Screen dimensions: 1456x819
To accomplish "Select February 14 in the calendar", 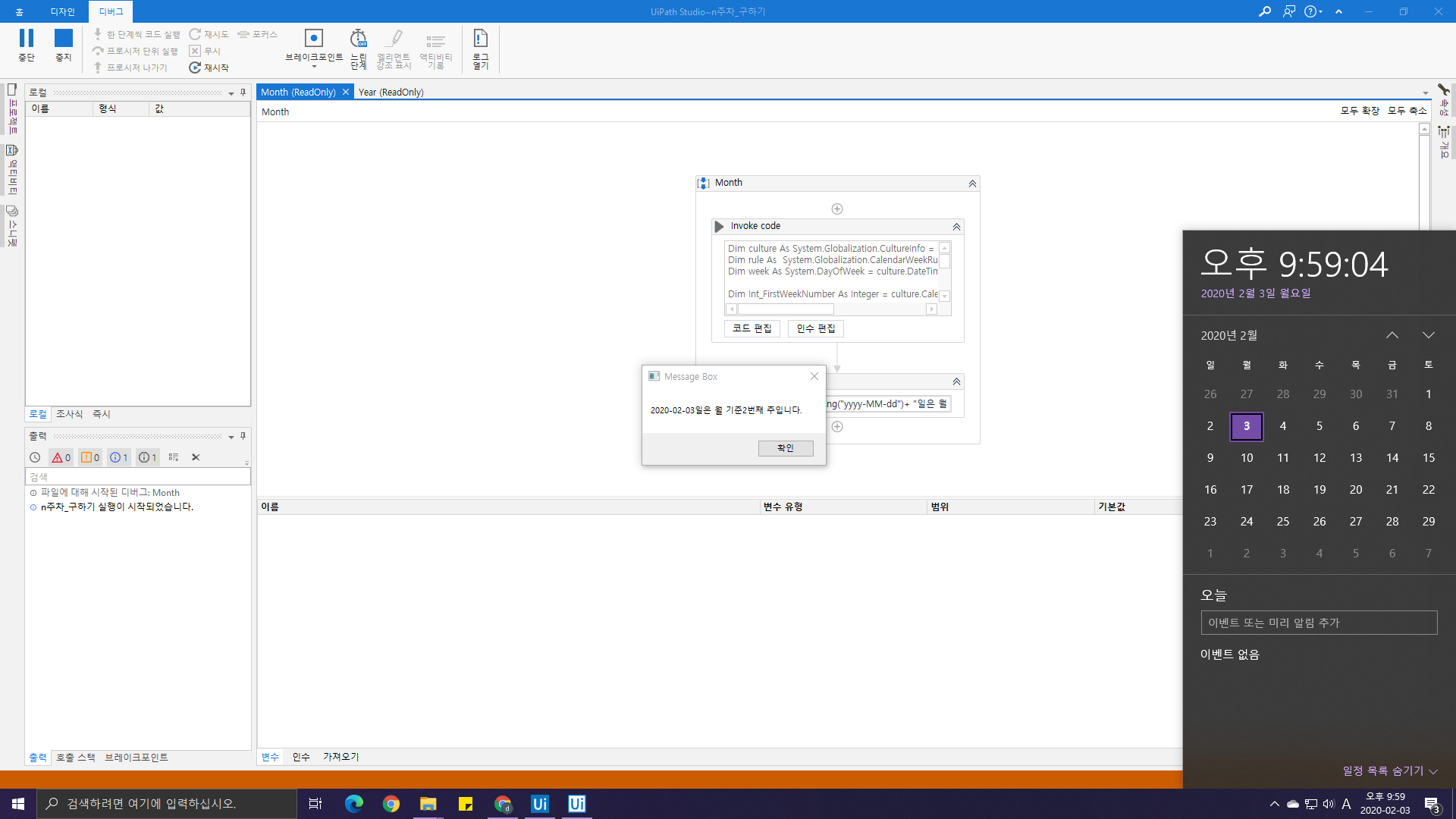I will (x=1392, y=458).
